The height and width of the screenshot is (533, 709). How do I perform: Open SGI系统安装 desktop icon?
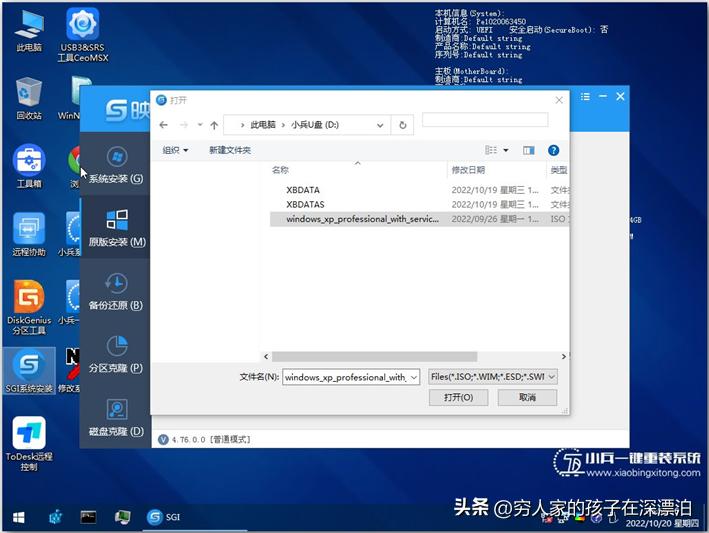coord(29,371)
